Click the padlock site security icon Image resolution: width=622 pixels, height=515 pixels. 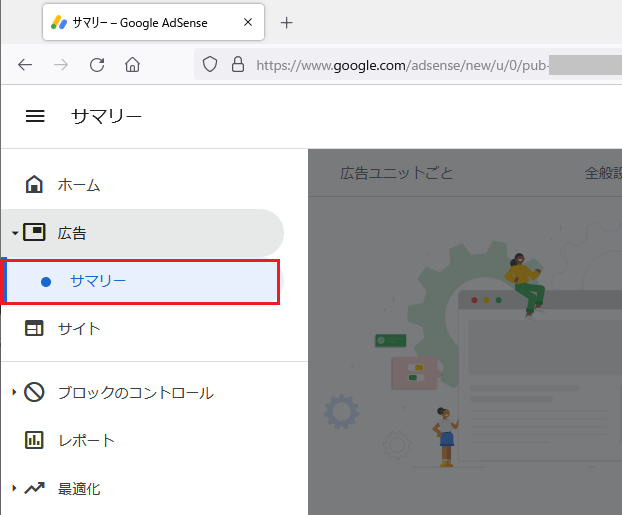coord(237,65)
